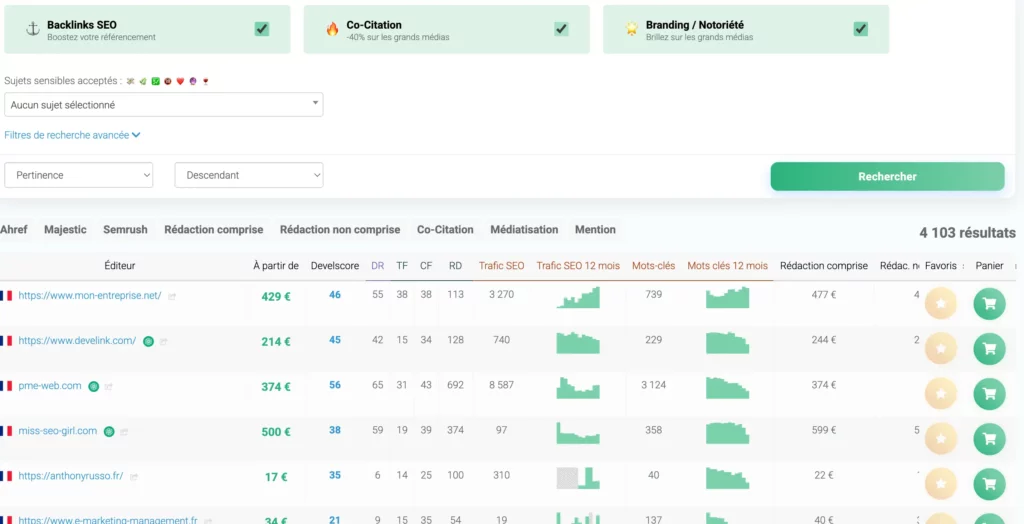Click the Rechercher button
The width and height of the screenshot is (1024, 524).
pos(888,176)
